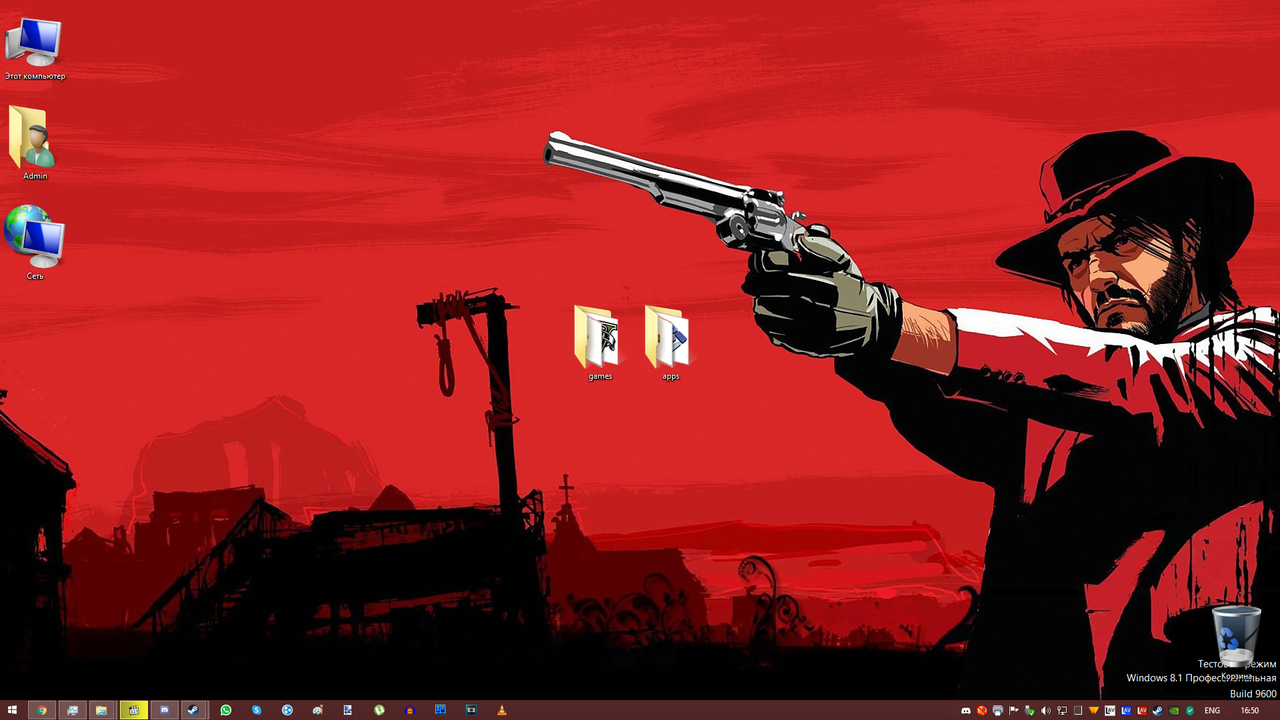Image resolution: width=1280 pixels, height=720 pixels.
Task: Launch the Paint palette icon in taskbar
Action: [318, 710]
